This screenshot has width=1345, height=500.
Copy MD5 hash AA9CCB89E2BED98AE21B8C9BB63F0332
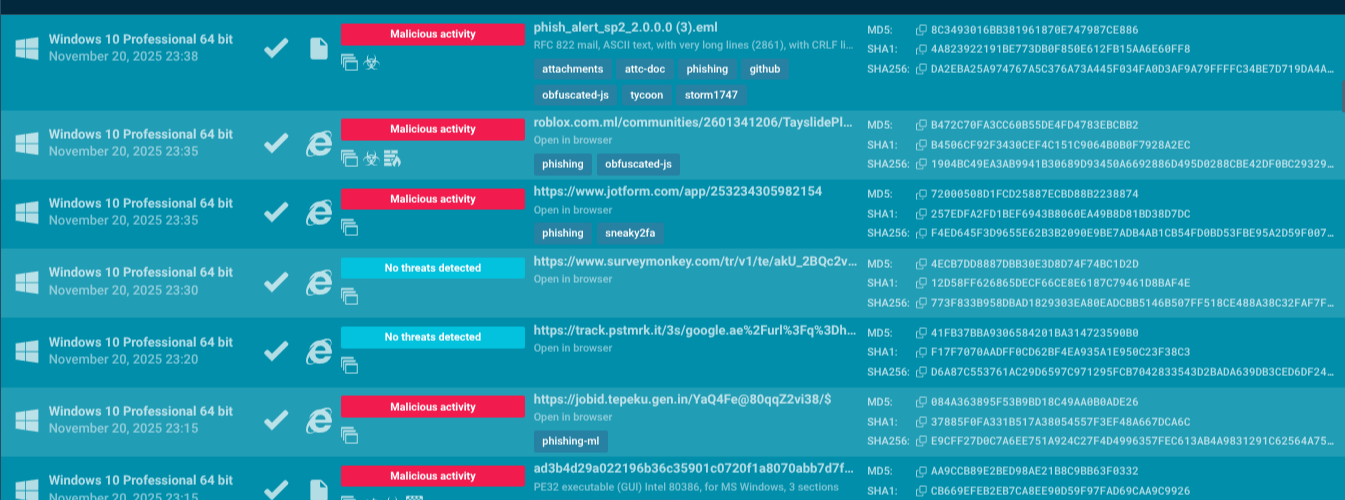pyautogui.click(x=921, y=472)
